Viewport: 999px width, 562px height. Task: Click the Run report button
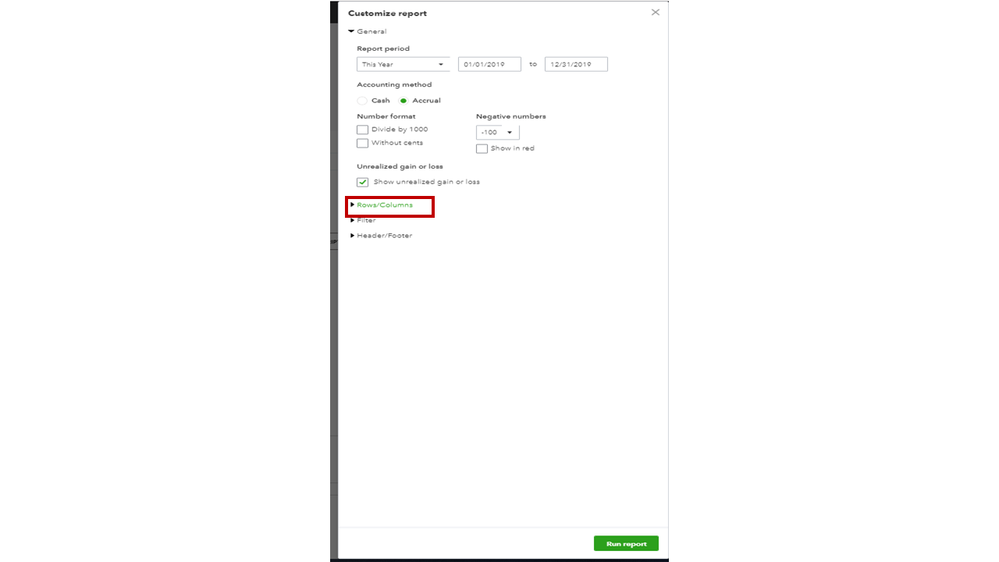point(626,544)
